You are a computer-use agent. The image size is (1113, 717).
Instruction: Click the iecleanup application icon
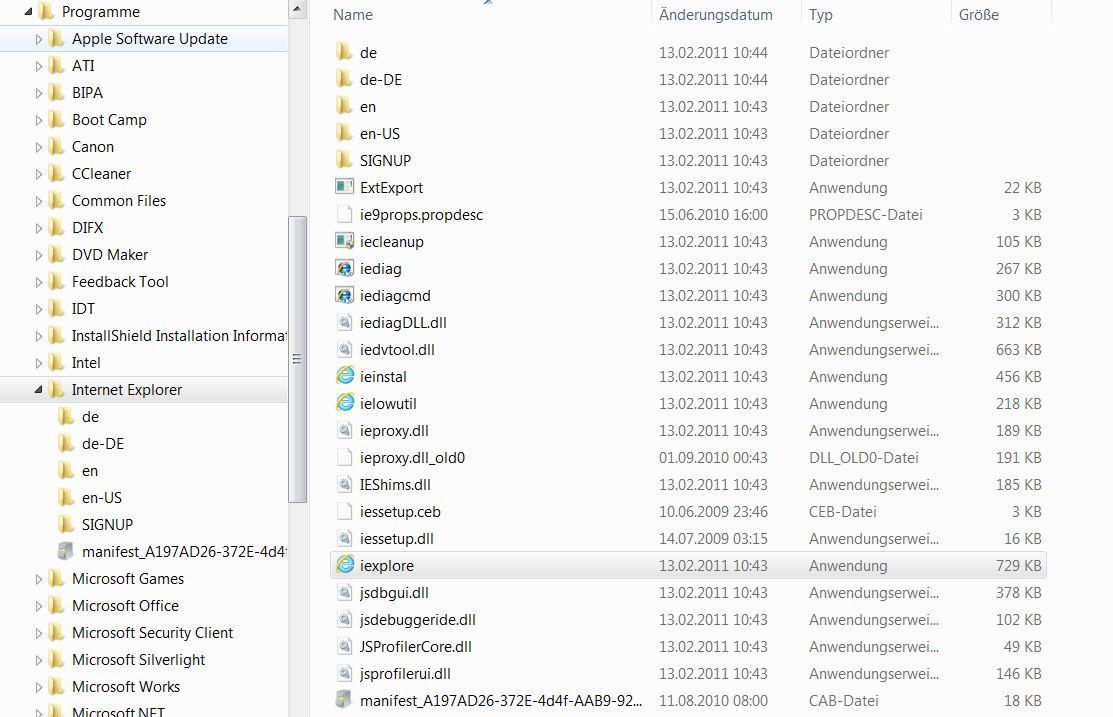tap(345, 241)
